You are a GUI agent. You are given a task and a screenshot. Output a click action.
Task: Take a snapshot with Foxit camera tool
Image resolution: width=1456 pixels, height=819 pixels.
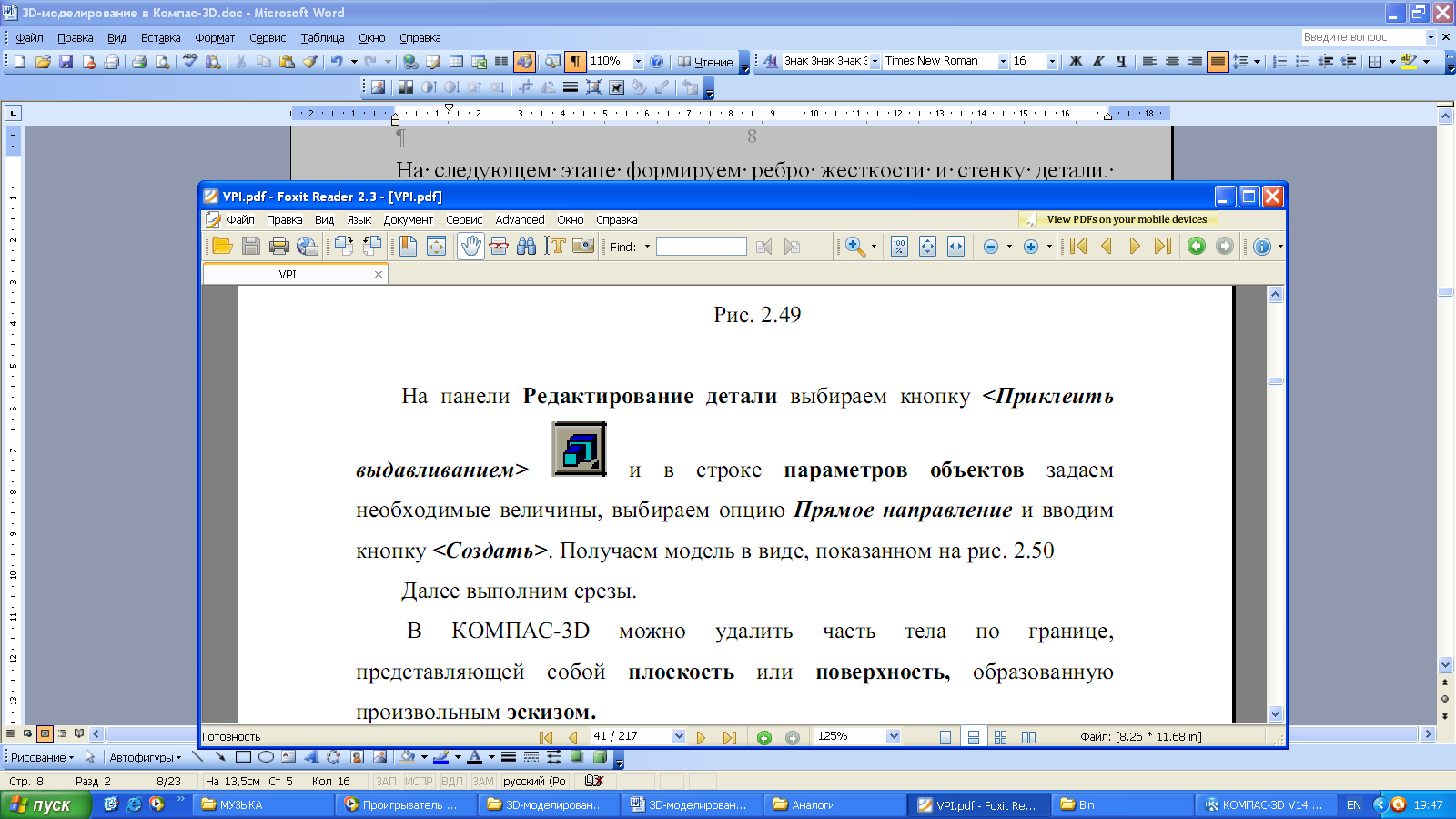click(583, 246)
